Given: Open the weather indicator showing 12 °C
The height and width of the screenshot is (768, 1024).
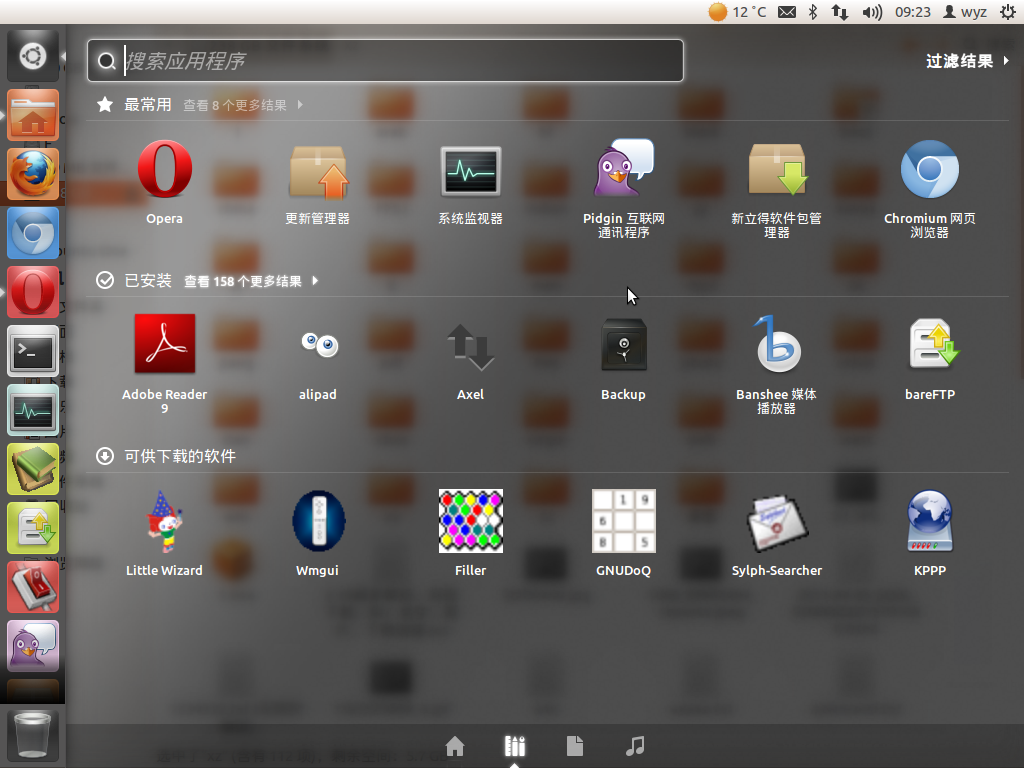Looking at the screenshot, I should (x=737, y=12).
